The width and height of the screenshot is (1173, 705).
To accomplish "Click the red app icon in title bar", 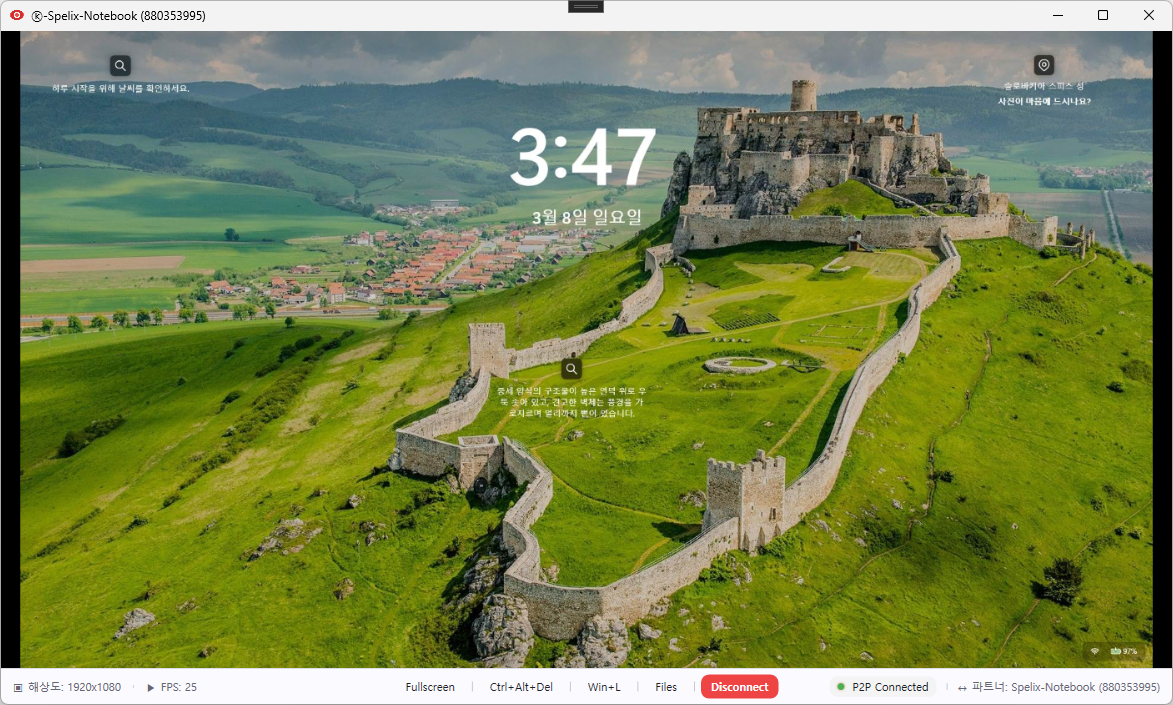I will pos(17,15).
